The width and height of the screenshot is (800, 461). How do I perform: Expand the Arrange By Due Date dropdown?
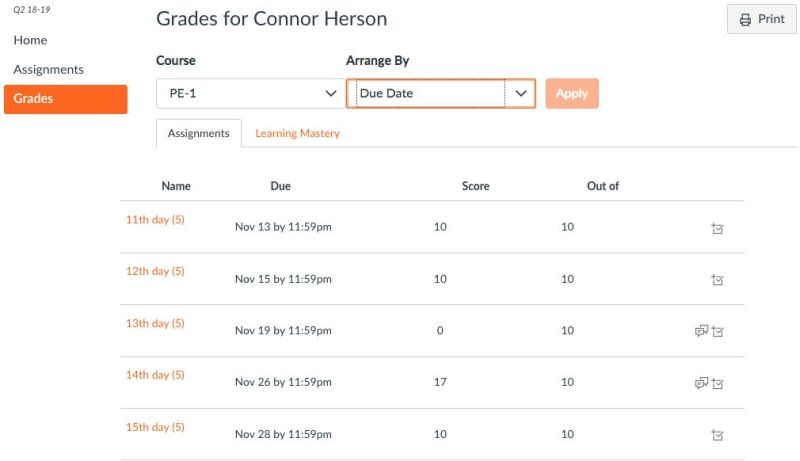(440, 93)
